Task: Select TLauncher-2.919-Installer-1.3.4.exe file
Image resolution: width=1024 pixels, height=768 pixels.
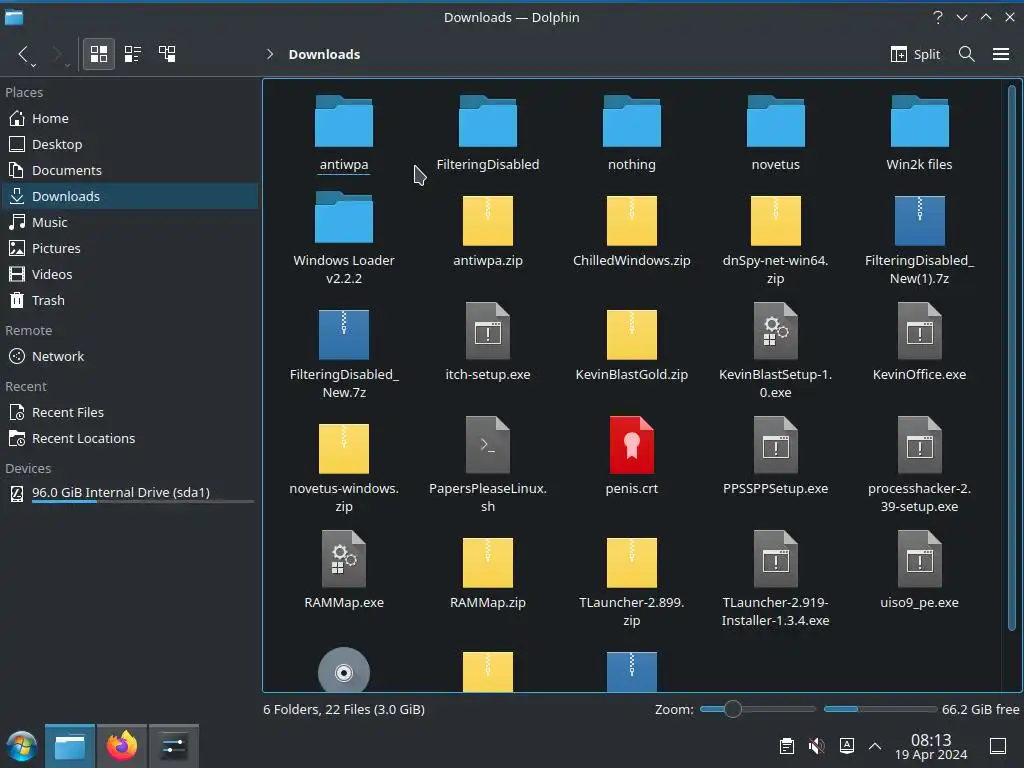Action: tap(776, 579)
